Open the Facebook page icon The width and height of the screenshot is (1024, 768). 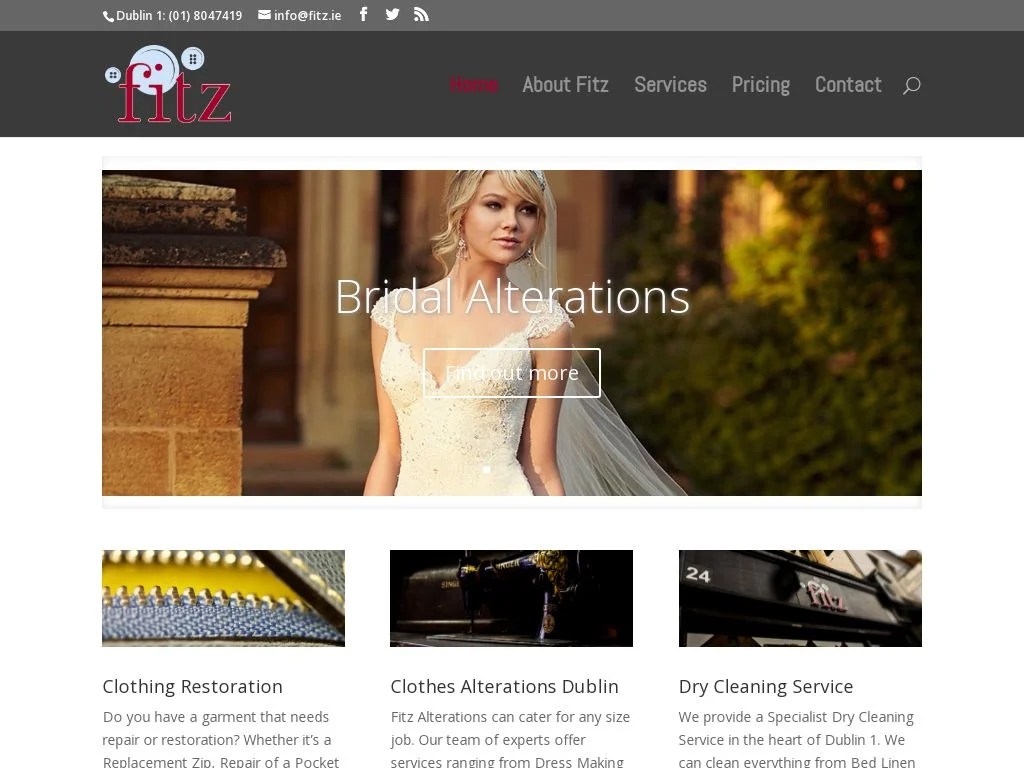pos(363,14)
